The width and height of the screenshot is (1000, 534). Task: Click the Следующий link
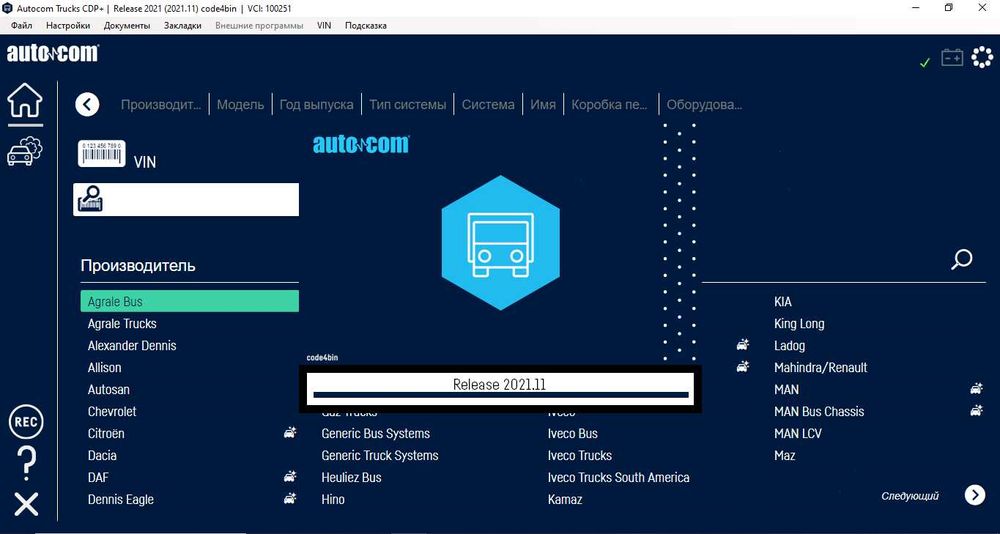click(910, 496)
